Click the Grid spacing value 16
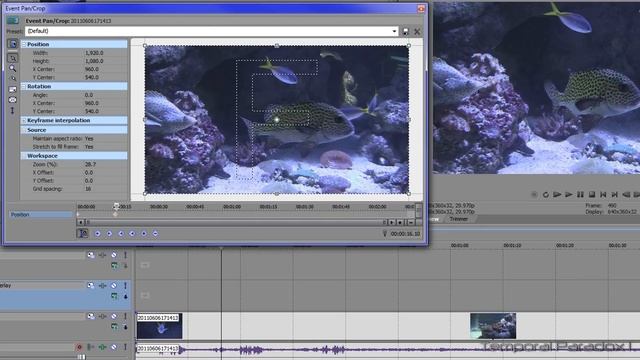Image resolution: width=640 pixels, height=360 pixels. 88,189
